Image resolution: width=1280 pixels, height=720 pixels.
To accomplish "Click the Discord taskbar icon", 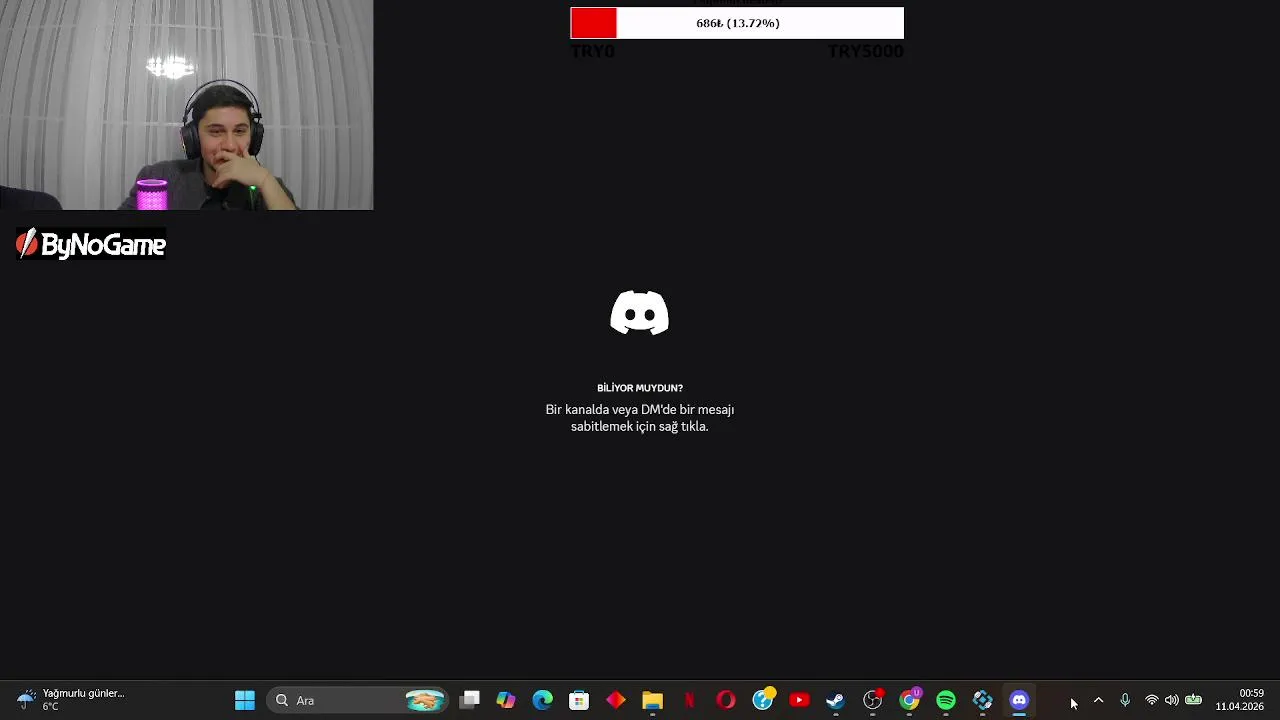I will pos(1019,700).
